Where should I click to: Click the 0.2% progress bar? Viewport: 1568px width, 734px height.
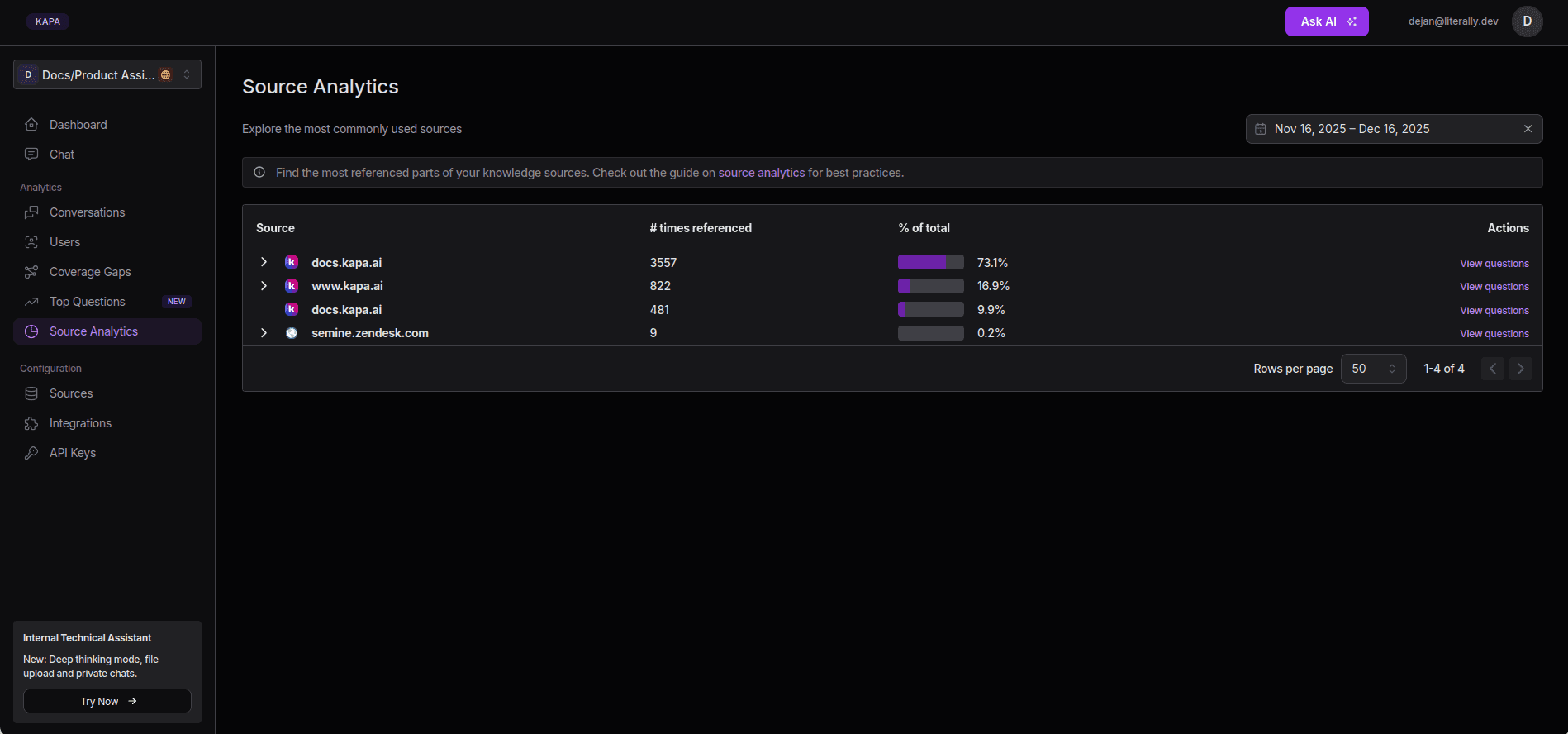931,333
